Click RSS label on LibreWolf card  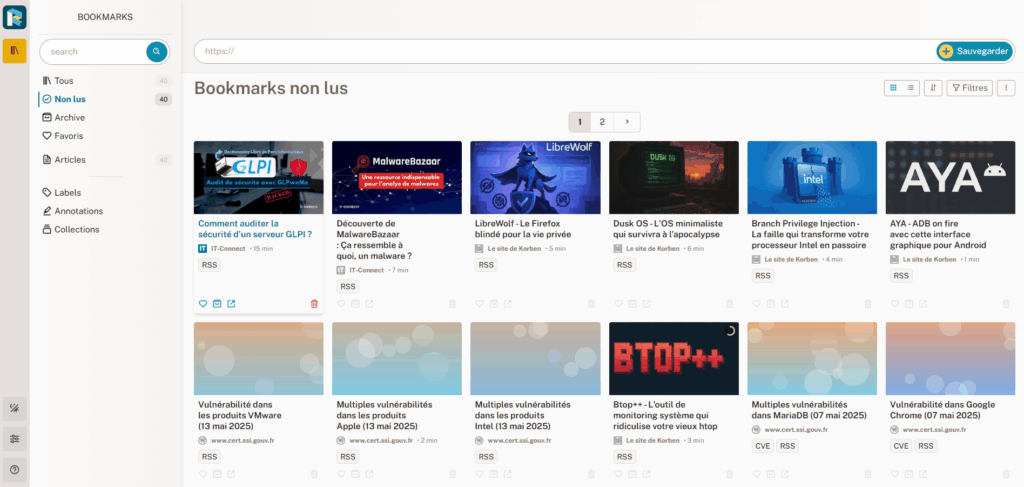(x=486, y=265)
